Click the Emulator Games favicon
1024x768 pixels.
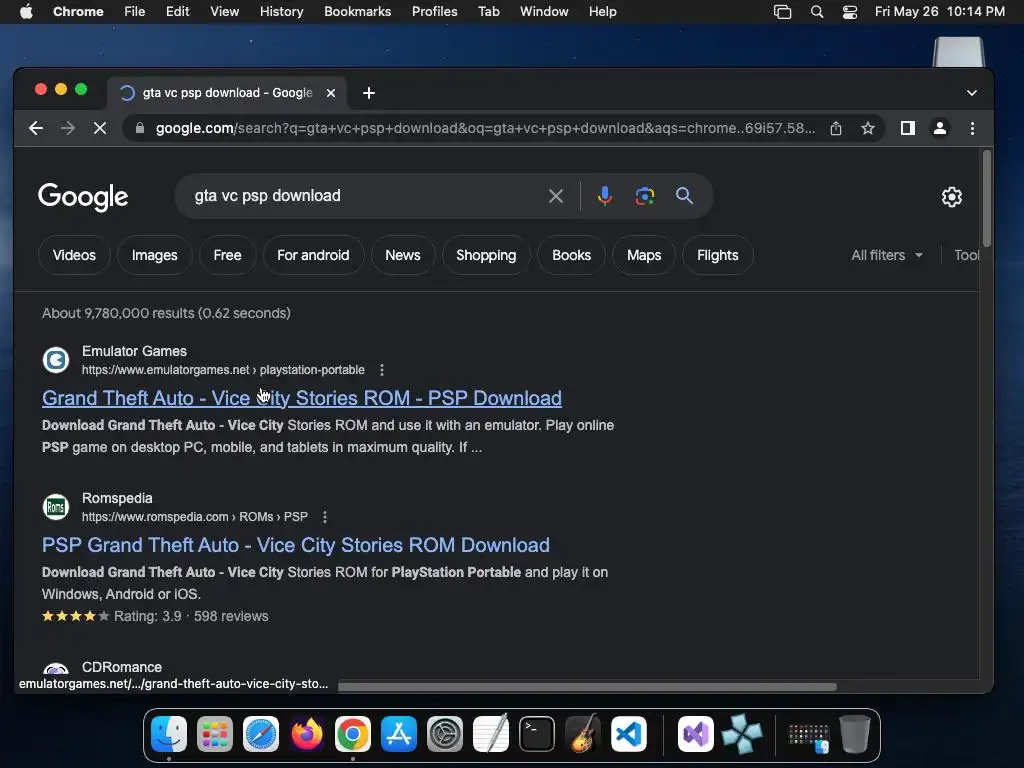[56, 360]
